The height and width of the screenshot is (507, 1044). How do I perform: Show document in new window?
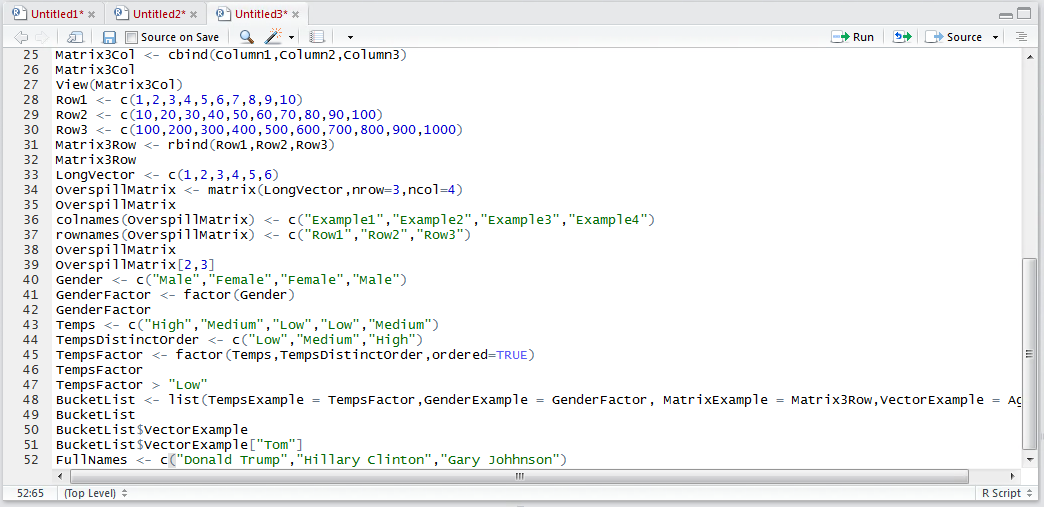(75, 37)
